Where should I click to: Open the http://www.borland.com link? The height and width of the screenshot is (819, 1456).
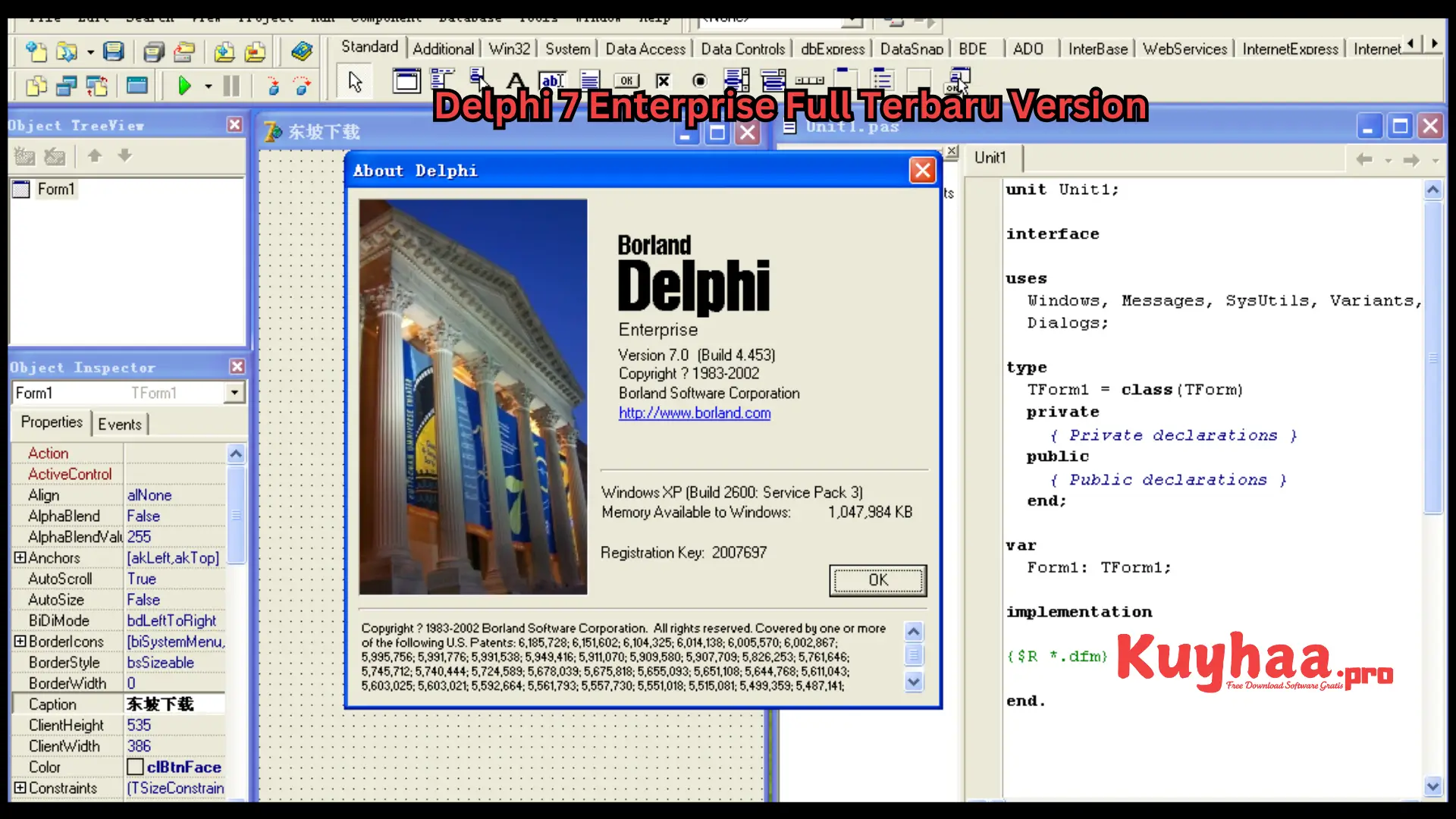(x=695, y=413)
